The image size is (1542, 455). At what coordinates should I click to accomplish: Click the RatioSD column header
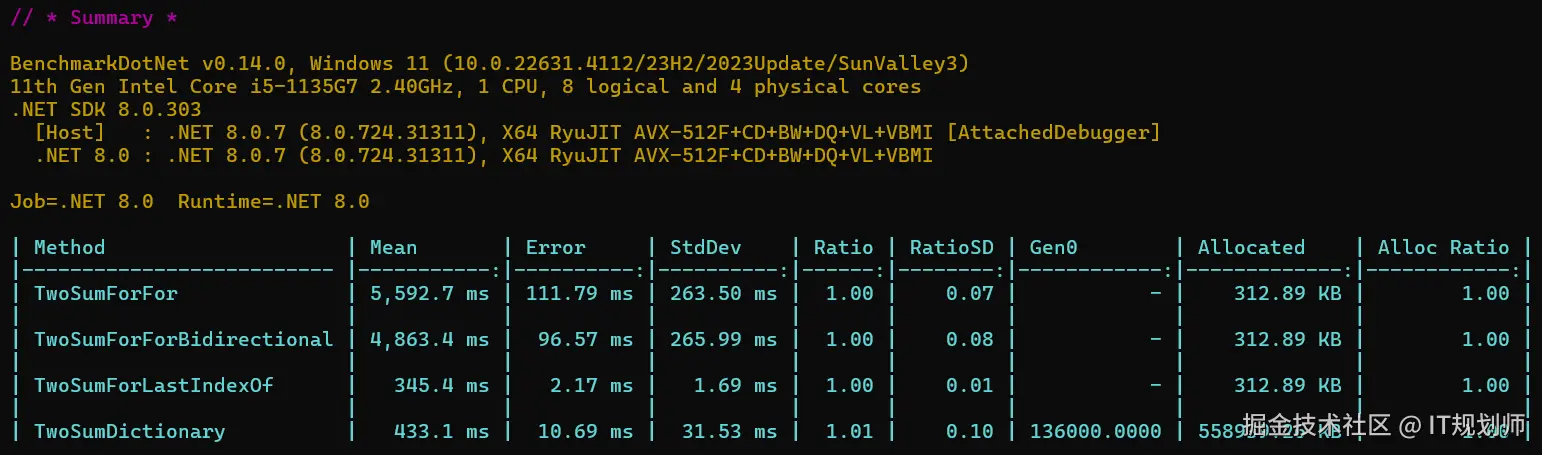point(951,247)
